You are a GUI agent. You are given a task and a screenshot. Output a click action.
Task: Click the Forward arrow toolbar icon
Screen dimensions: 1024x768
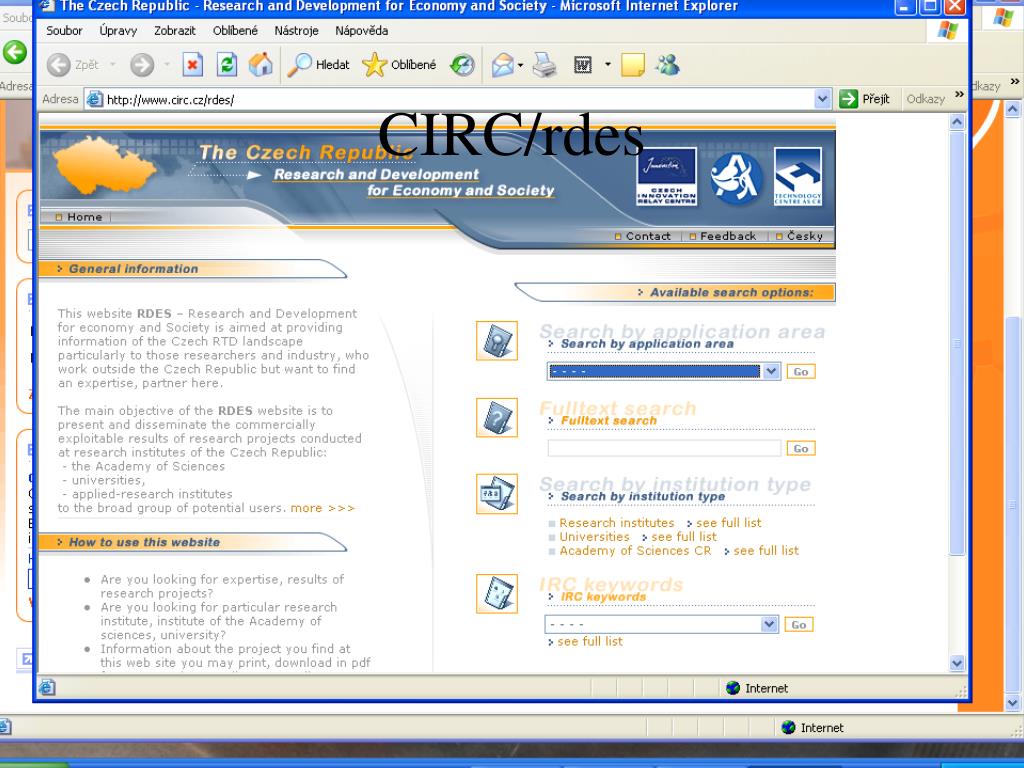click(x=142, y=65)
